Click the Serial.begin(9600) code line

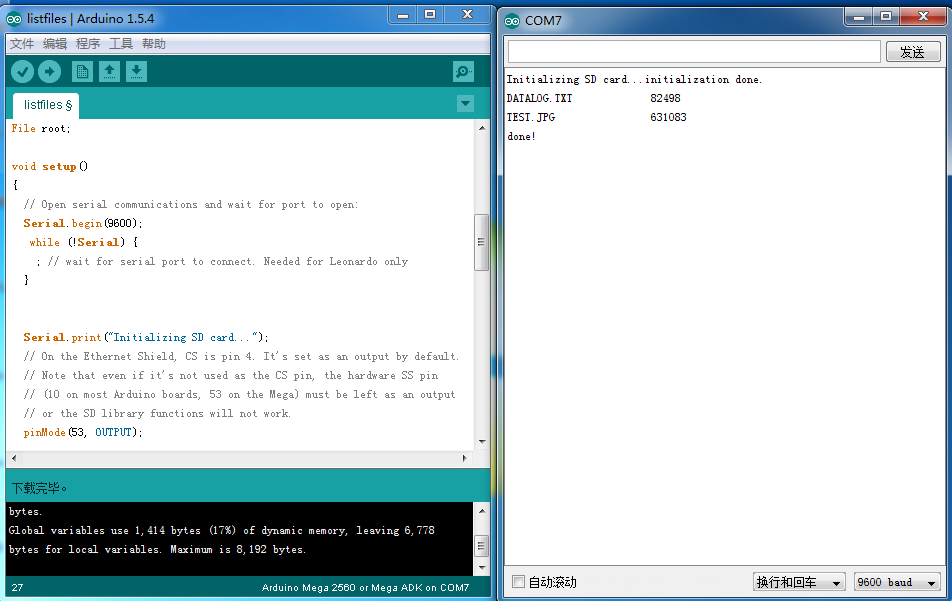(83, 223)
